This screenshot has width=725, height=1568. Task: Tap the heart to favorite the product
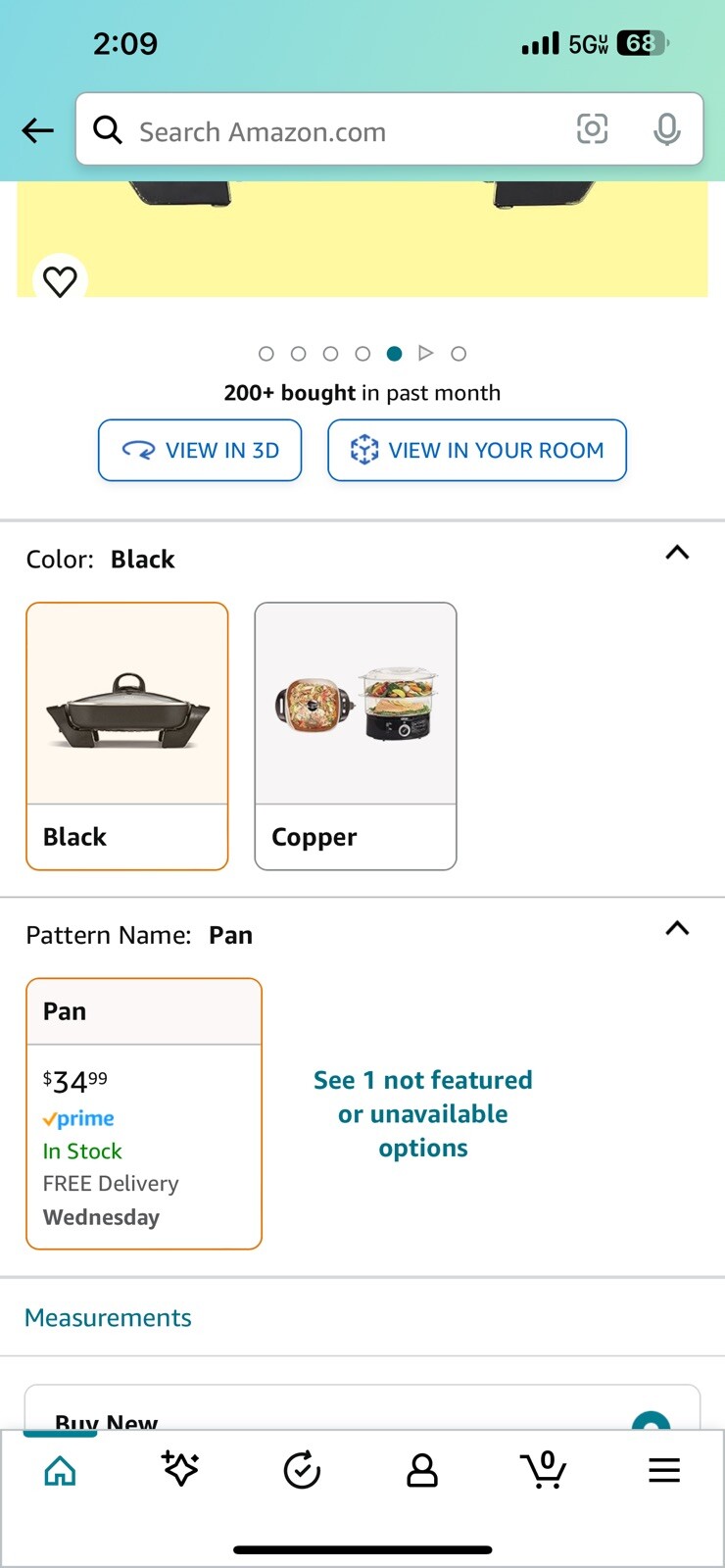[59, 281]
